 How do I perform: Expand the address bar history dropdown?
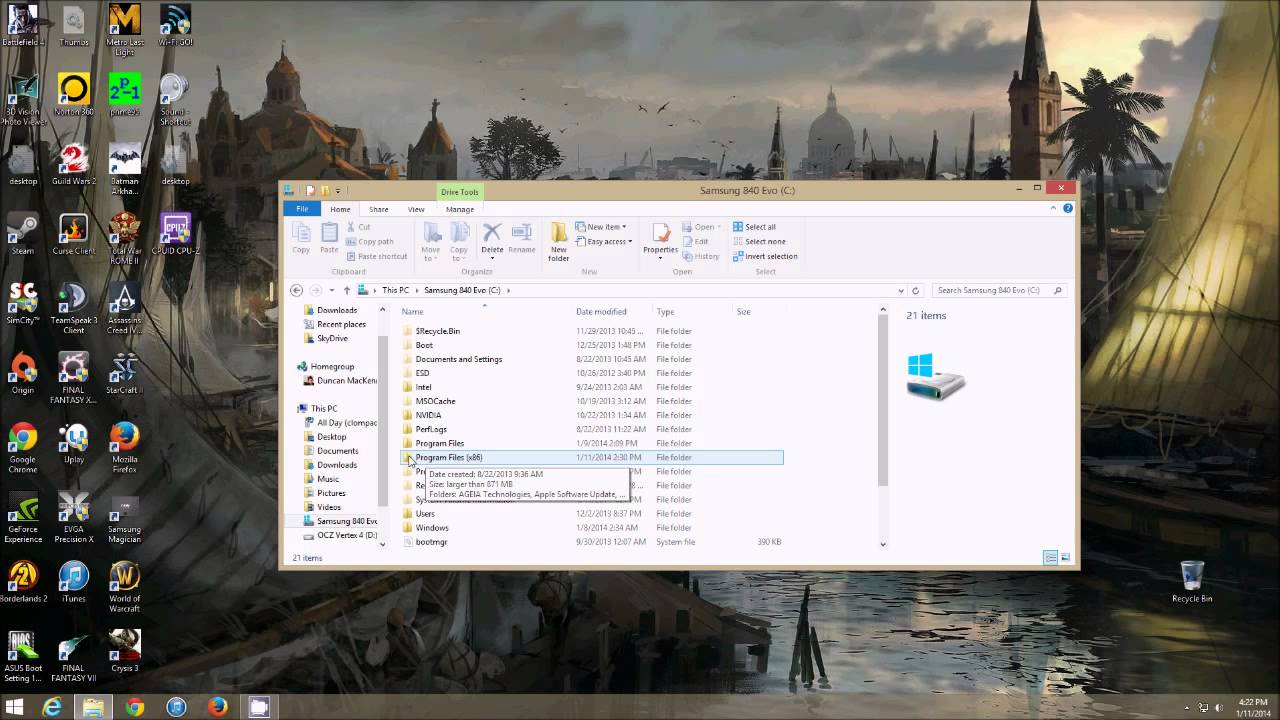(901, 290)
